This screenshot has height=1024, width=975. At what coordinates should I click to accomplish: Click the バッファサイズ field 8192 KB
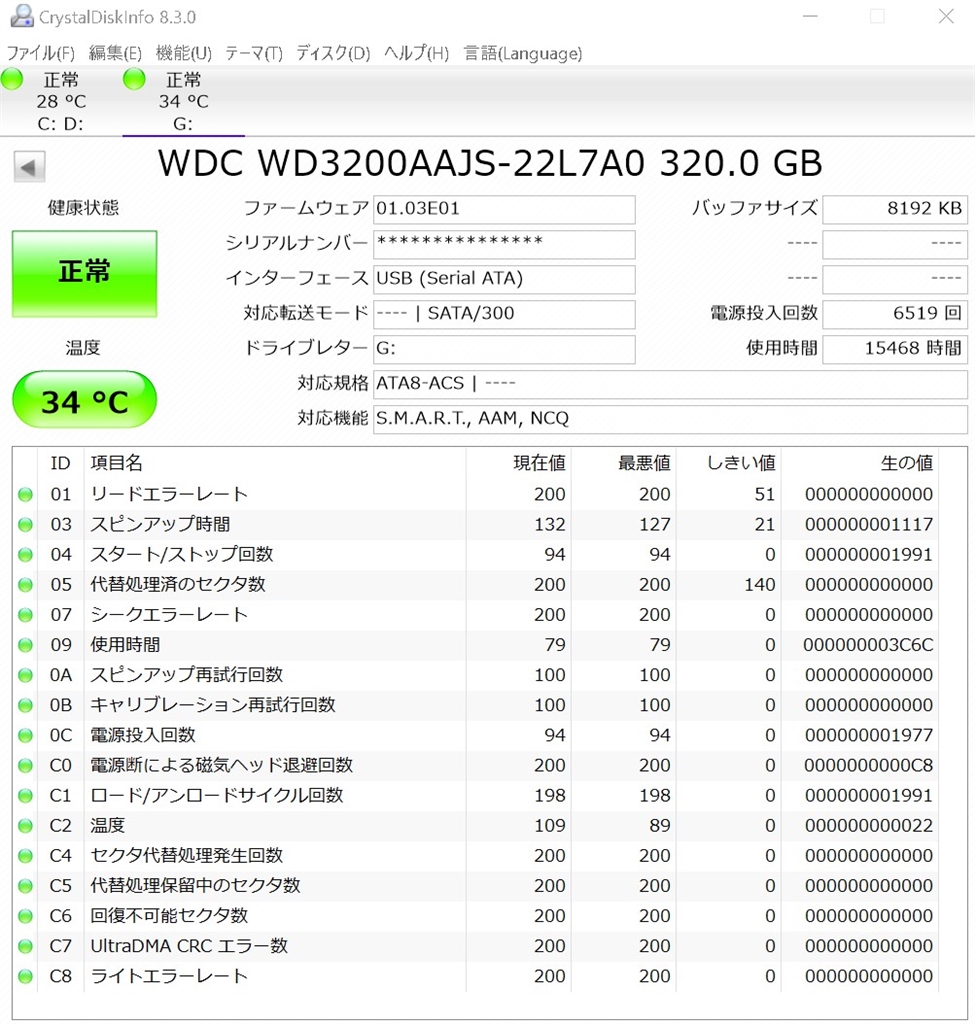[x=895, y=209]
